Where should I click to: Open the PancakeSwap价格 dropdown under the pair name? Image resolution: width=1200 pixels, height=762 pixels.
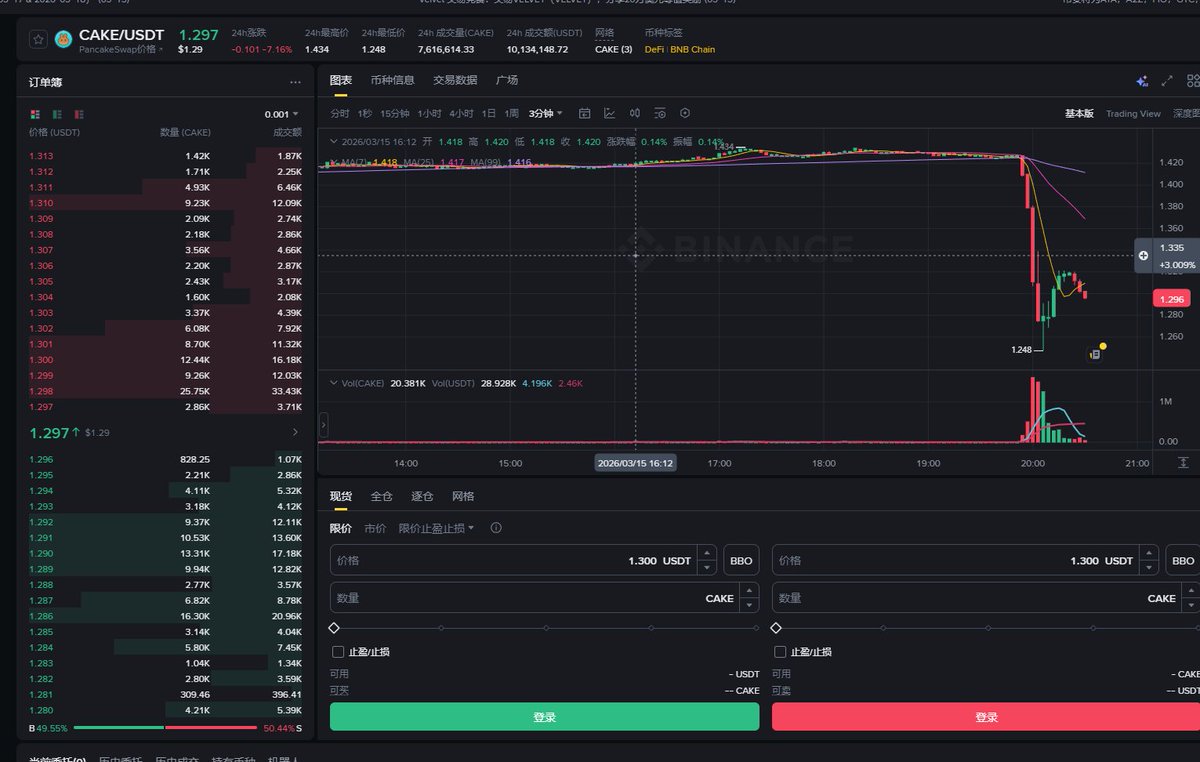pos(122,49)
